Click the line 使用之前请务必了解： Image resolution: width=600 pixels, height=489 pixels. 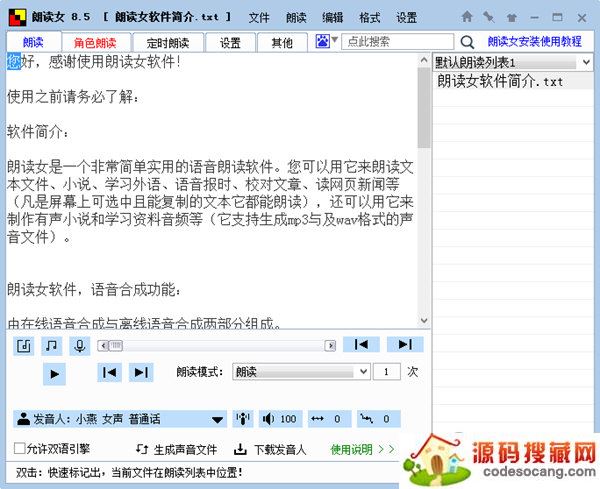pyautogui.click(x=73, y=96)
